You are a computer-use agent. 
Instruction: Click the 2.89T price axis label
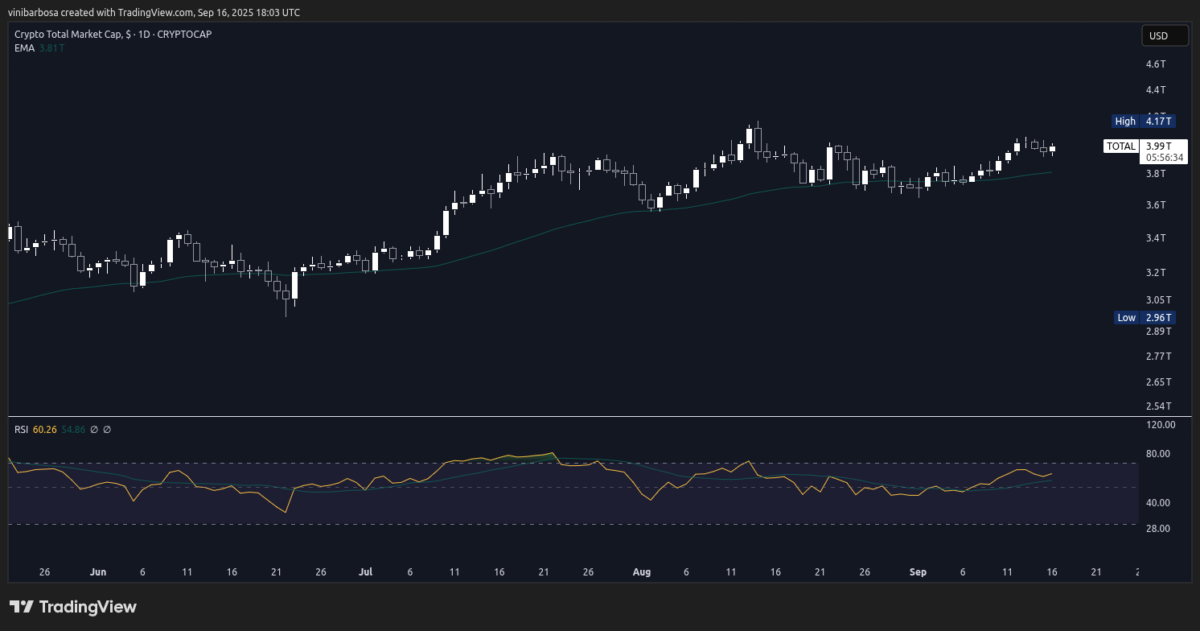pyautogui.click(x=1158, y=331)
